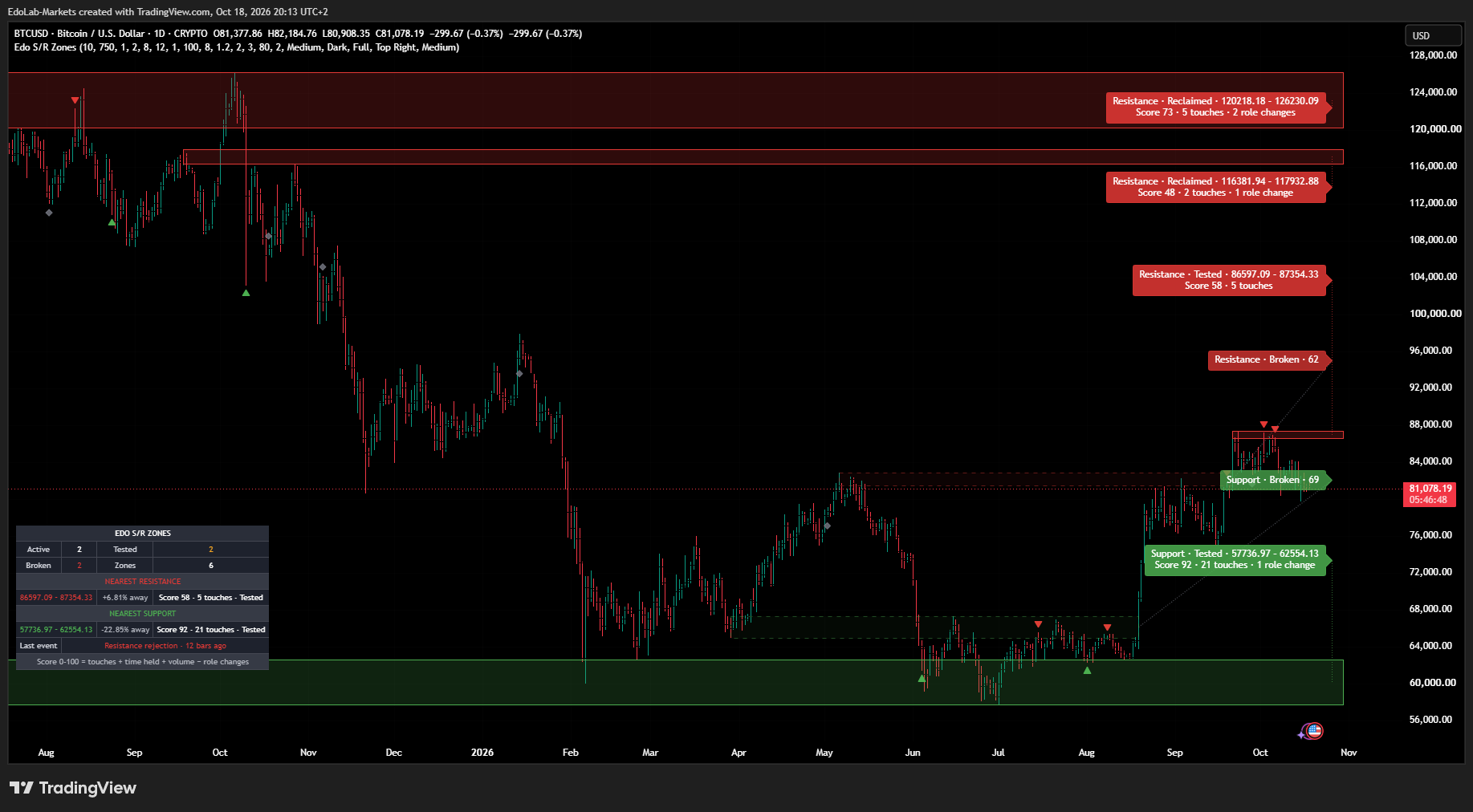
Task: Click the -22.85% away table cell
Action: [125, 630]
